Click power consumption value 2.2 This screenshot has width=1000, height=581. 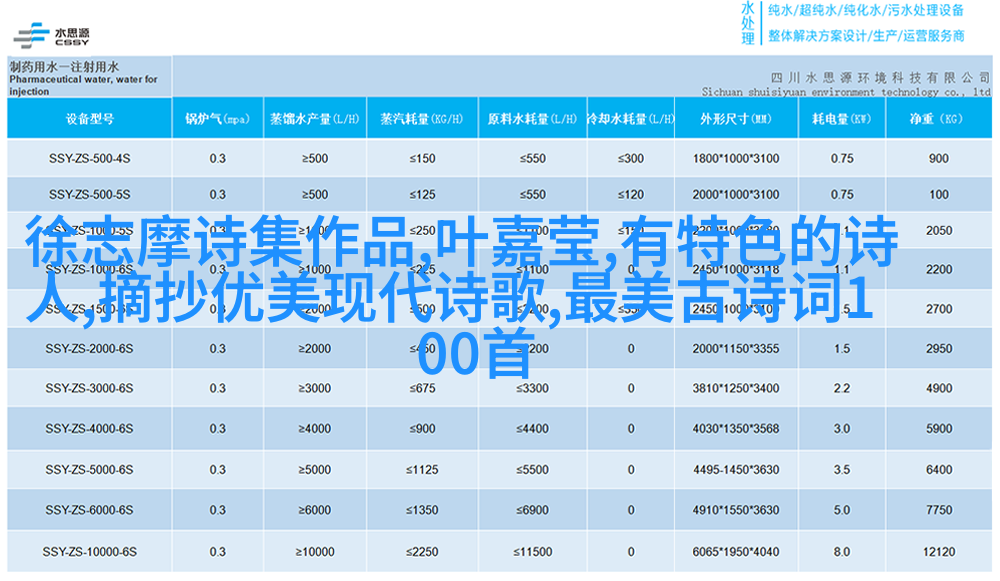pos(842,388)
